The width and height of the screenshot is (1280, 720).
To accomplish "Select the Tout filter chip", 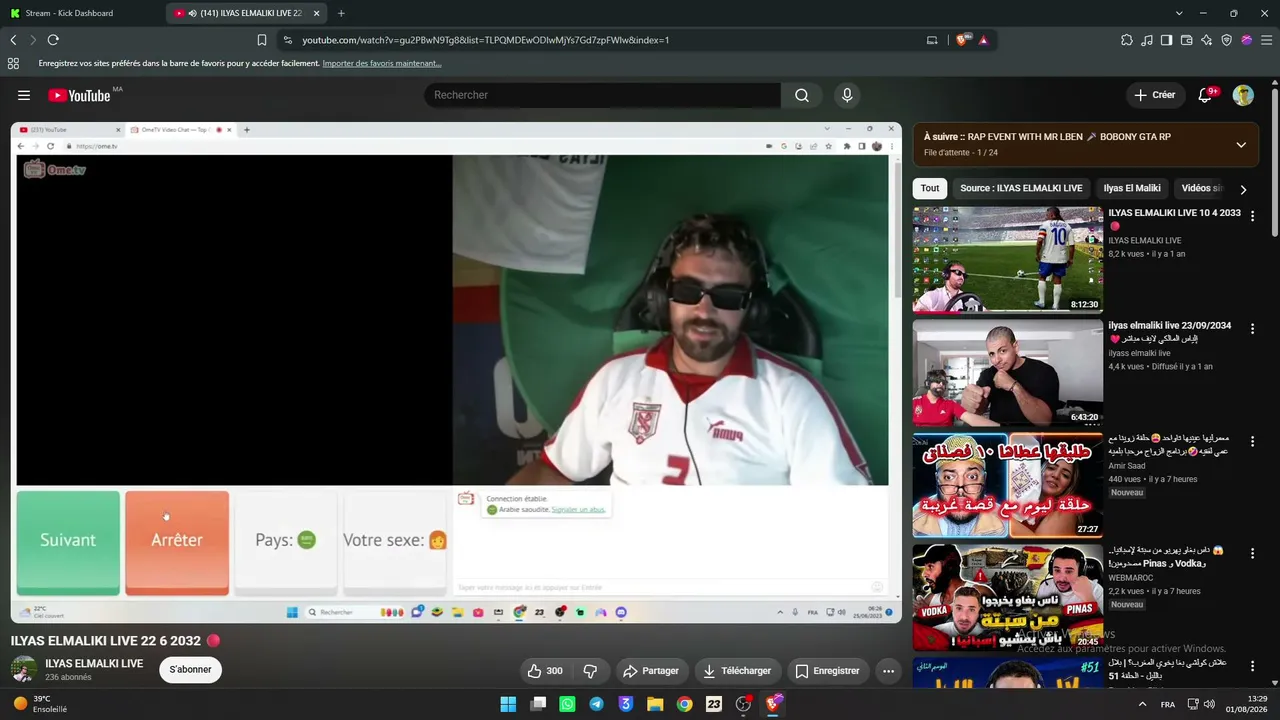I will click(x=930, y=188).
